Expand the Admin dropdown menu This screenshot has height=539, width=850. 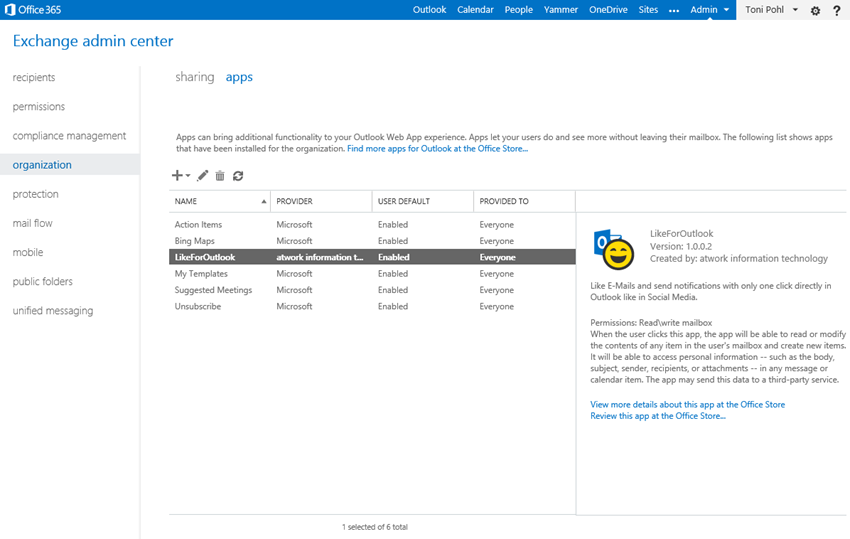(x=709, y=10)
